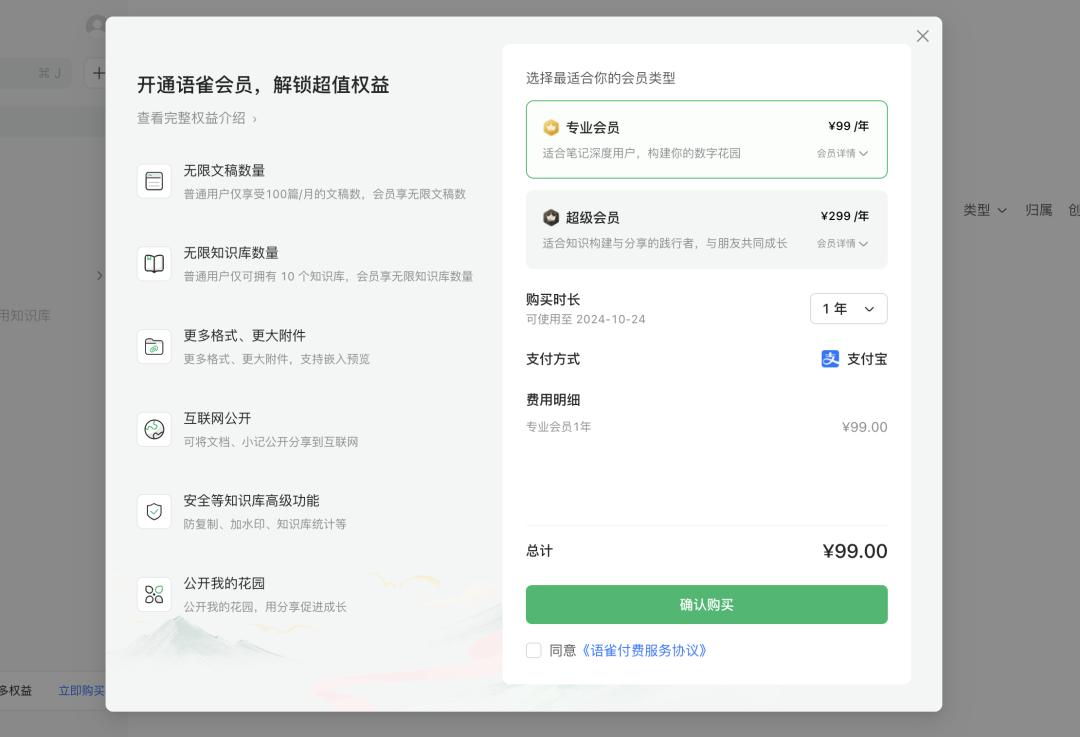The image size is (1080, 737).
Task: Expand 会员详情 for 专业会员
Action: coord(842,154)
